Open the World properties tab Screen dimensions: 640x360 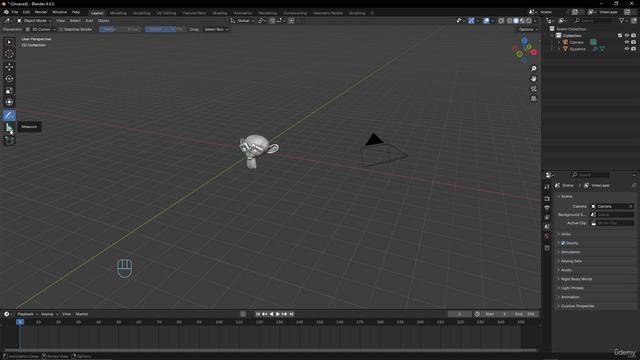pyautogui.click(x=547, y=236)
